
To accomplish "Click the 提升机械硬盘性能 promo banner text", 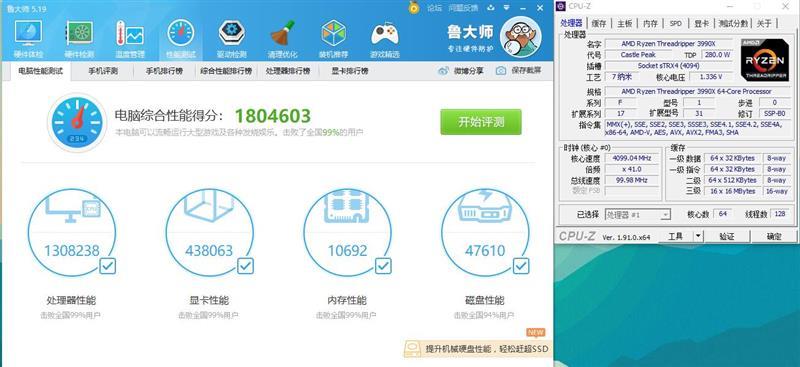I will tap(487, 349).
